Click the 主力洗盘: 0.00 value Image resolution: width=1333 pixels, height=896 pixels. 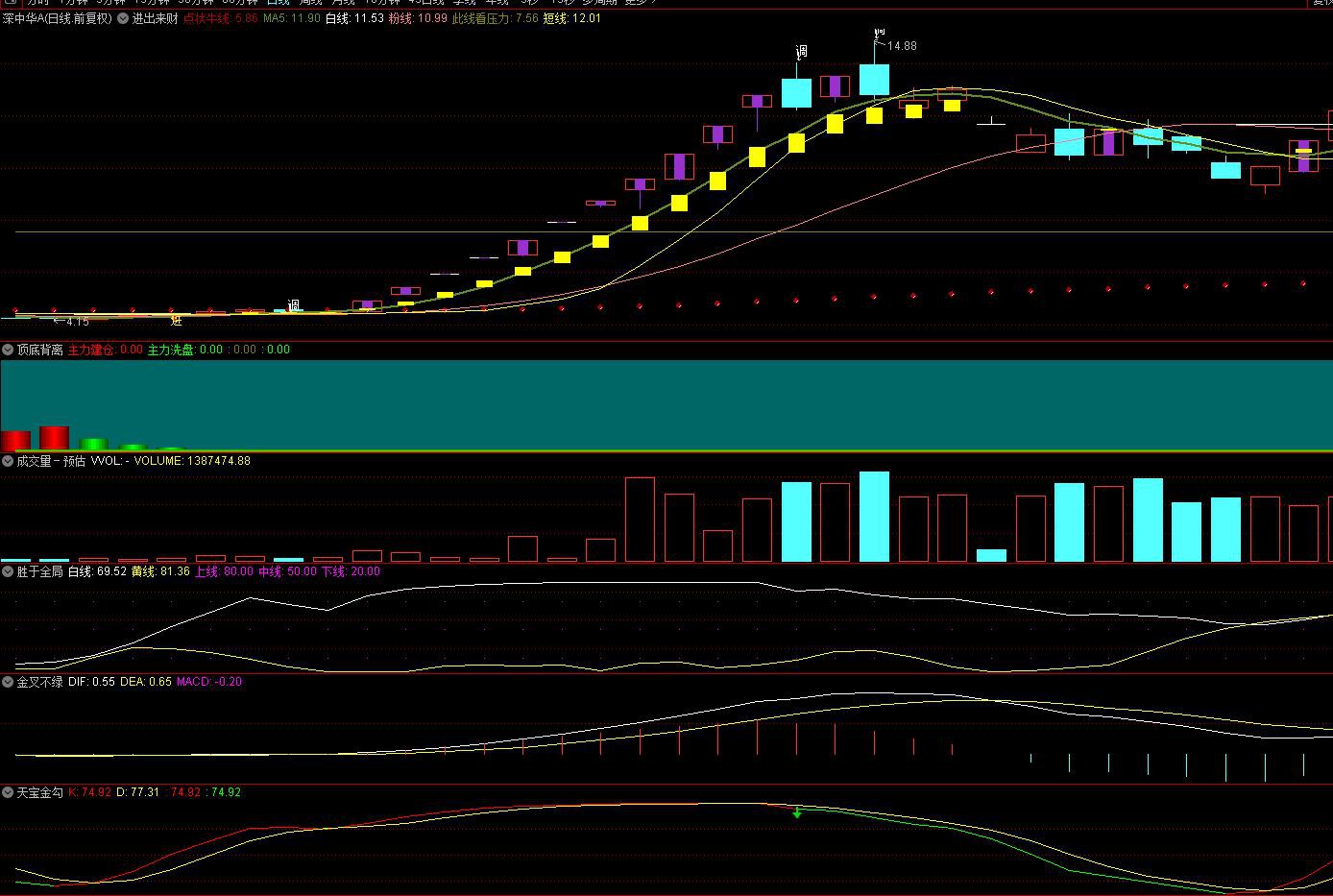click(185, 351)
